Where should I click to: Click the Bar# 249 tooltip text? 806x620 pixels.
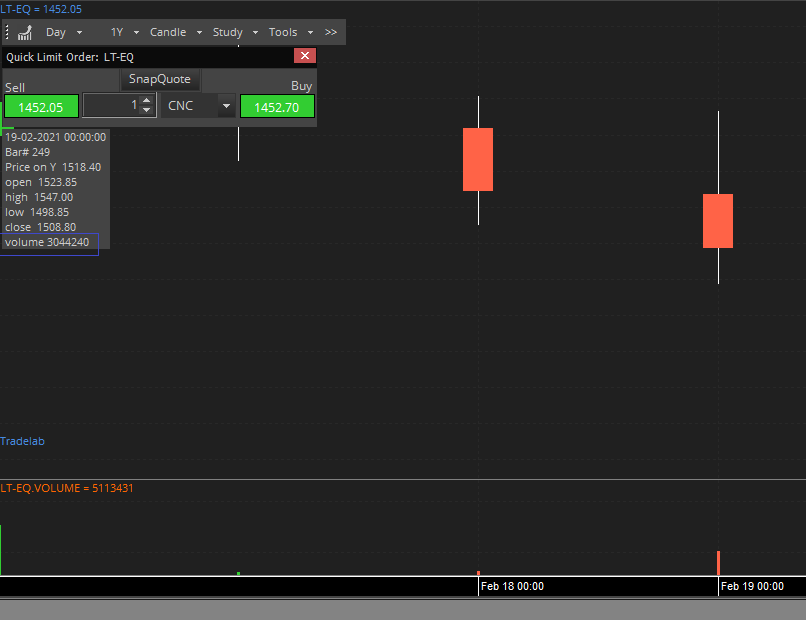pyautogui.click(x=27, y=152)
